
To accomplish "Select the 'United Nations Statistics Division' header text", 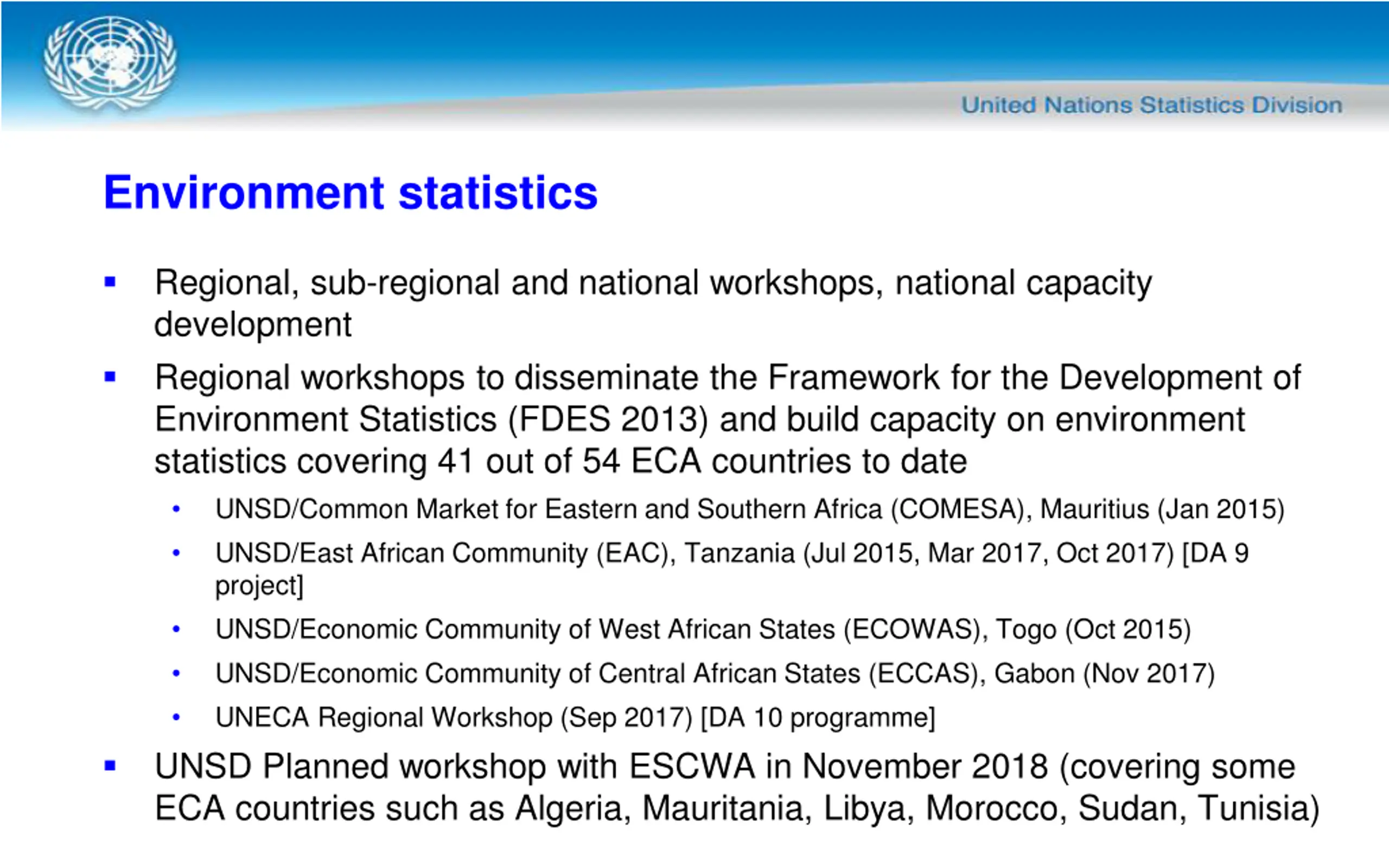I will 1152,106.
